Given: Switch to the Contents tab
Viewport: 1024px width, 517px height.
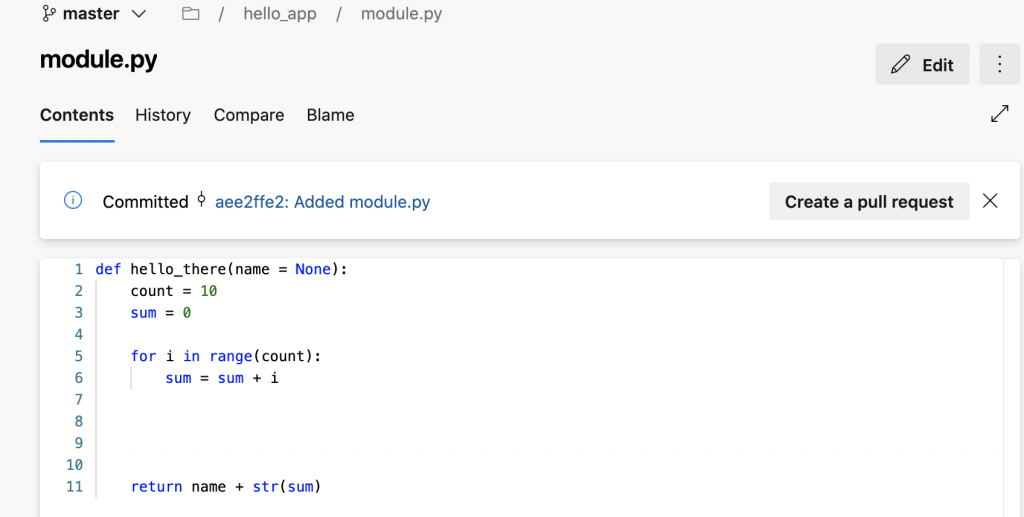Looking at the screenshot, I should pos(77,115).
